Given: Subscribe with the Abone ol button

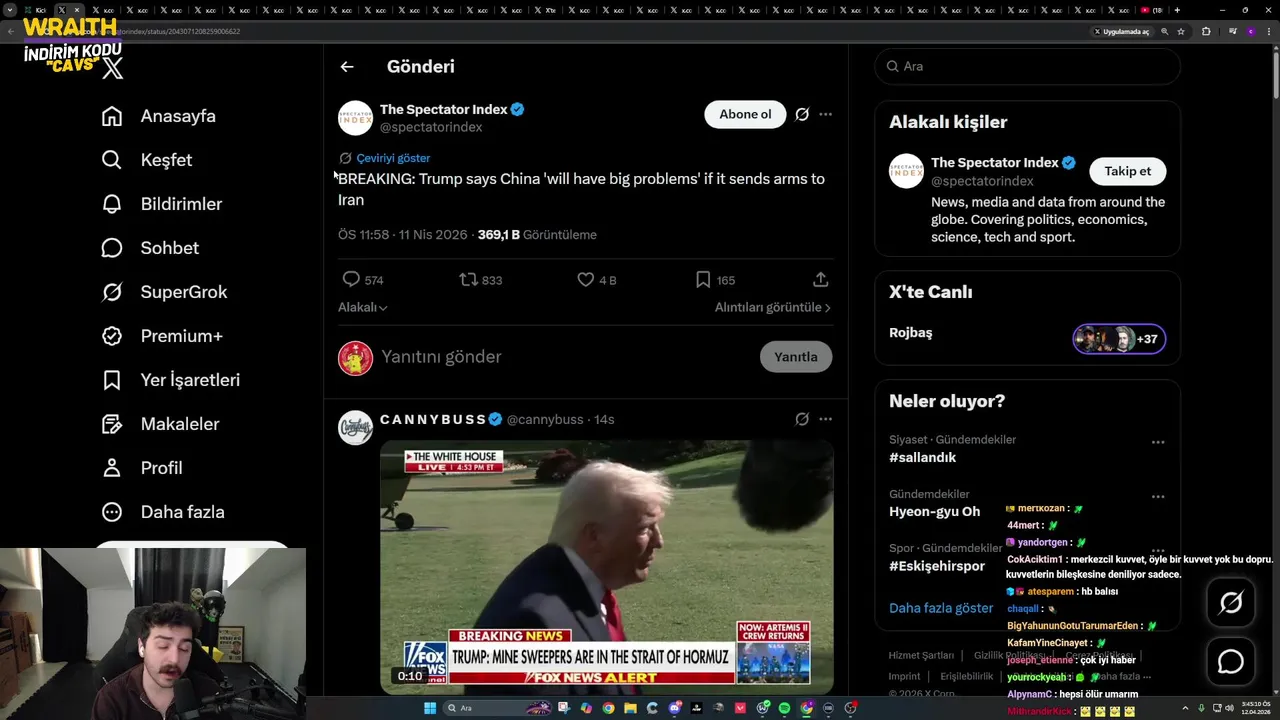Looking at the screenshot, I should point(745,114).
